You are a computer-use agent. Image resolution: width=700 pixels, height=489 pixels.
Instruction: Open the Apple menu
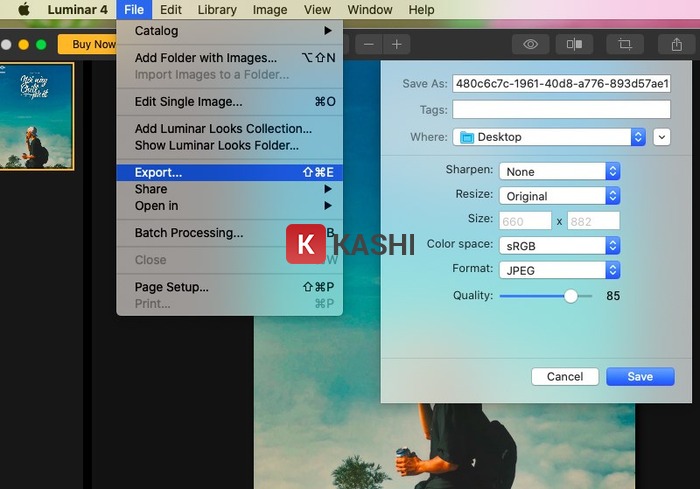[23, 10]
